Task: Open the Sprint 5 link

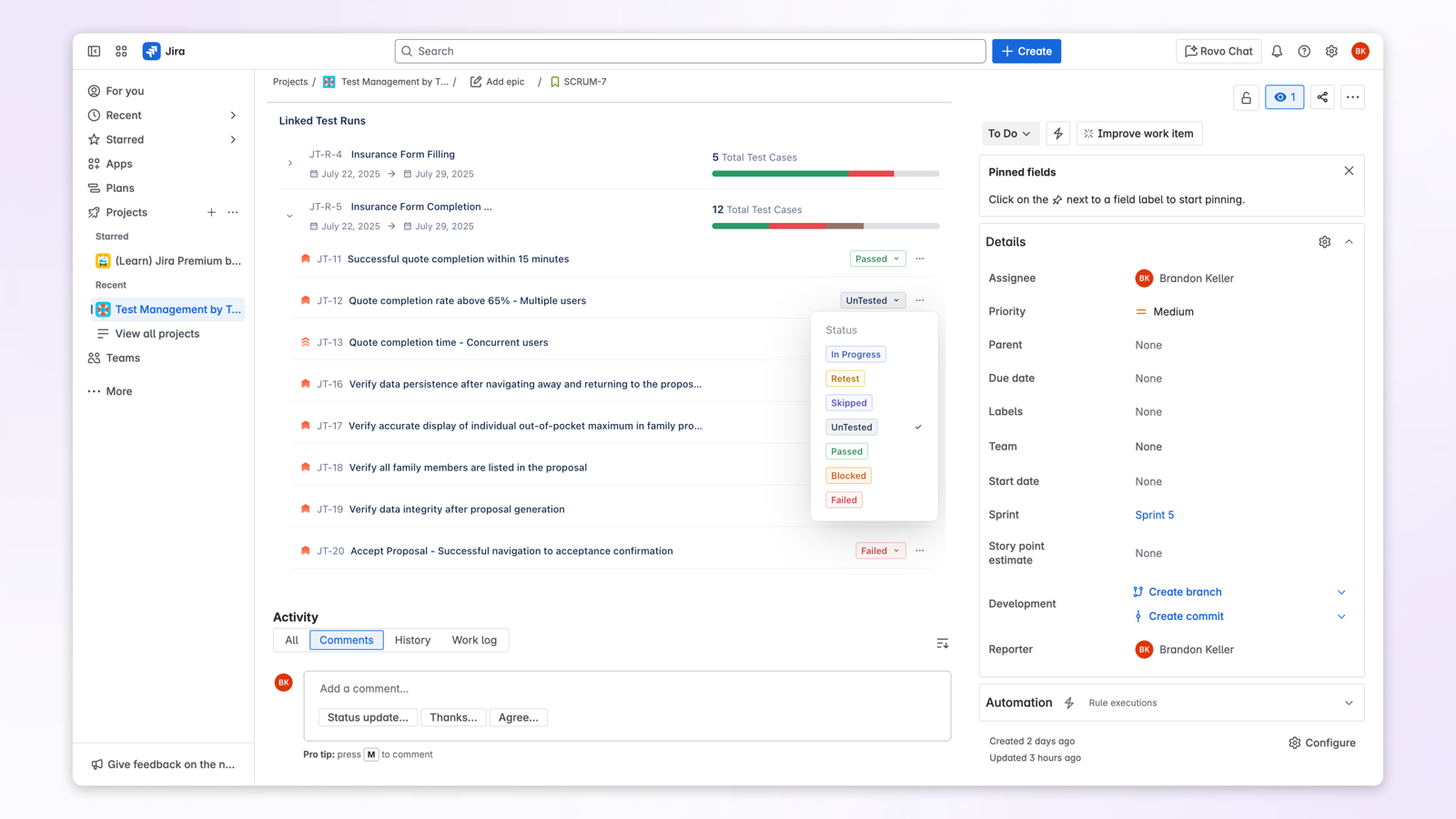Action: [x=1154, y=515]
